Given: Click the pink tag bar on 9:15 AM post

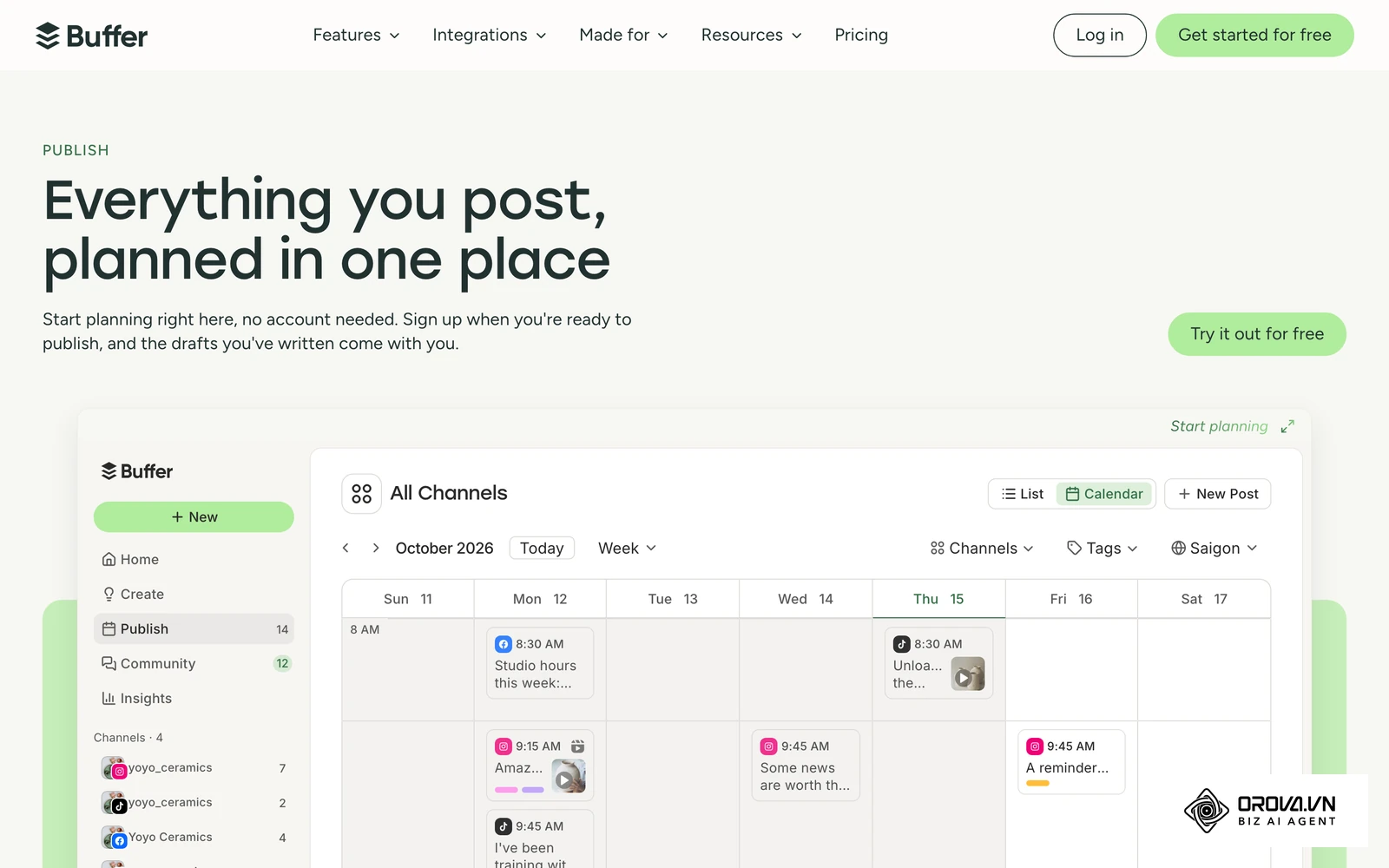Looking at the screenshot, I should pos(506,790).
